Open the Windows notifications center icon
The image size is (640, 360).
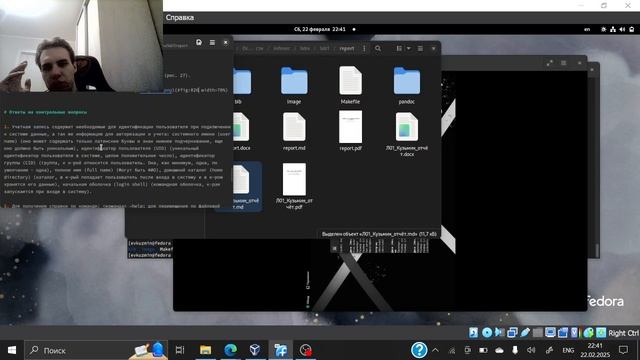(623, 350)
